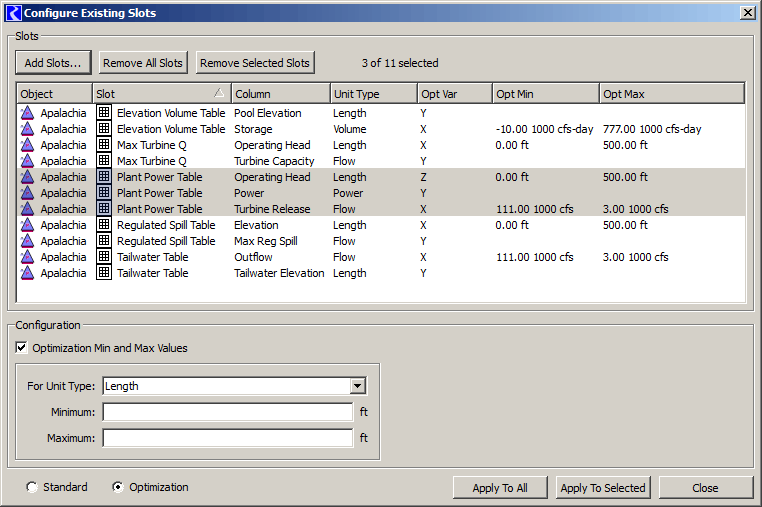762x507 pixels.
Task: Click the Apalachia object icon in Turbine Capacity row
Action: (x=27, y=161)
